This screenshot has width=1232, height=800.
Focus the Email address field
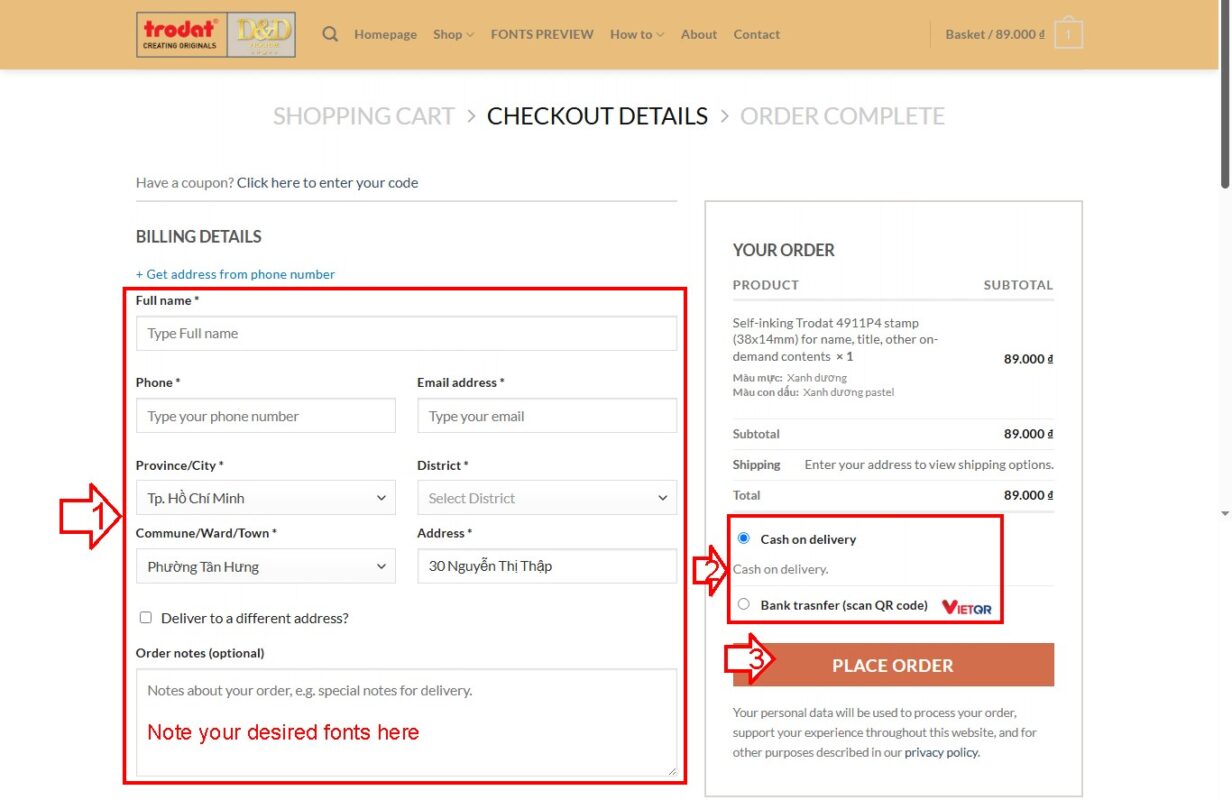tap(546, 416)
